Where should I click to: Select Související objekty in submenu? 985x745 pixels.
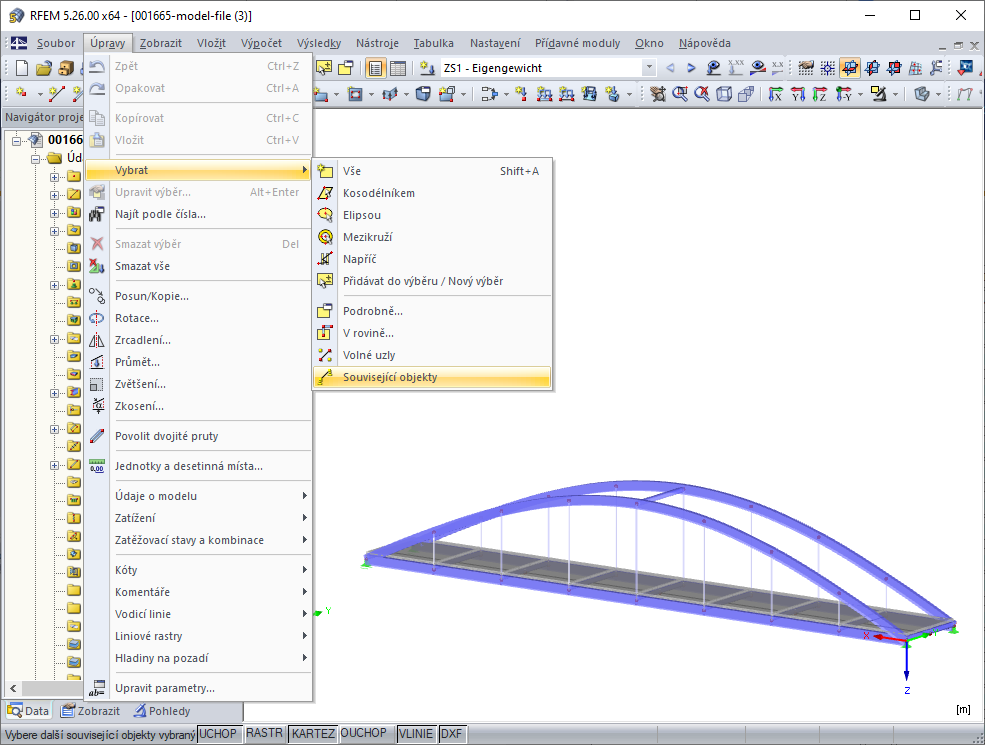(432, 377)
